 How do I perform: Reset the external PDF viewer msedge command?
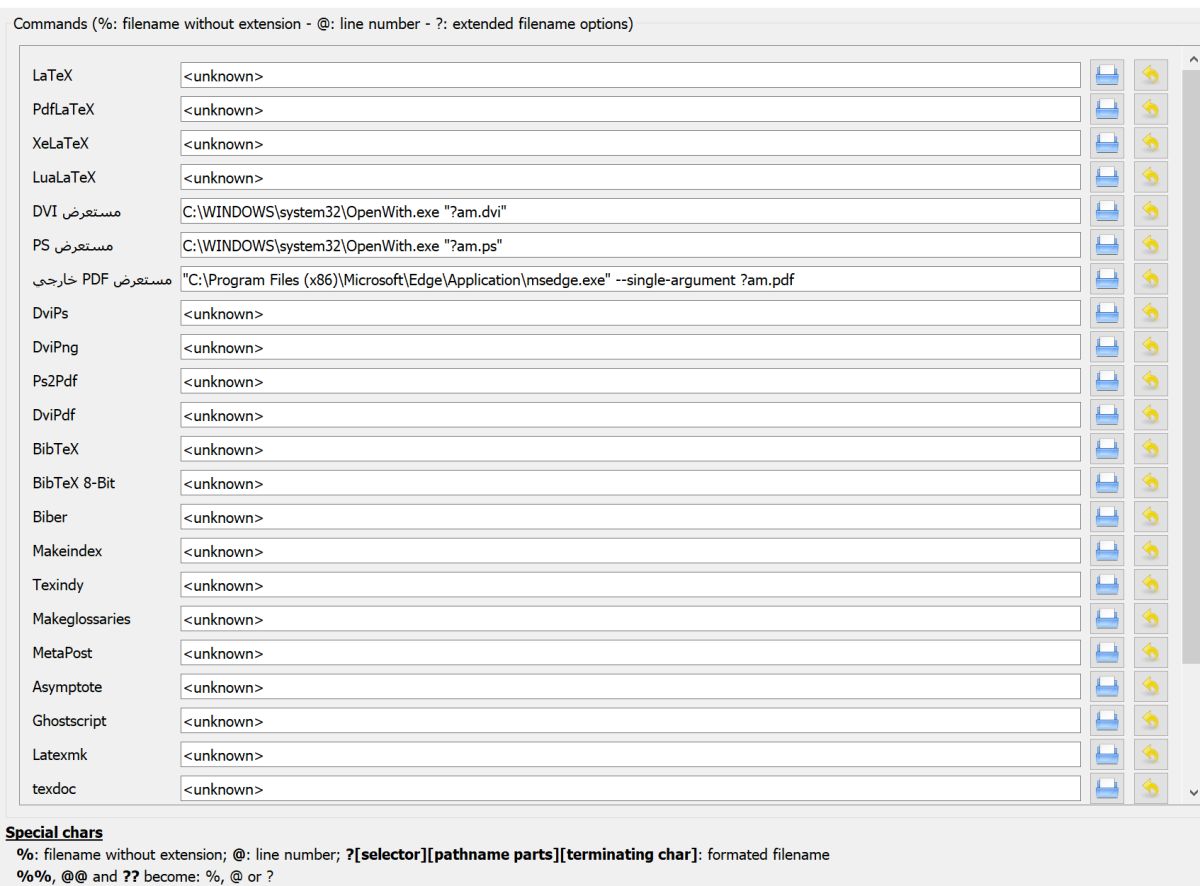pyautogui.click(x=1151, y=279)
